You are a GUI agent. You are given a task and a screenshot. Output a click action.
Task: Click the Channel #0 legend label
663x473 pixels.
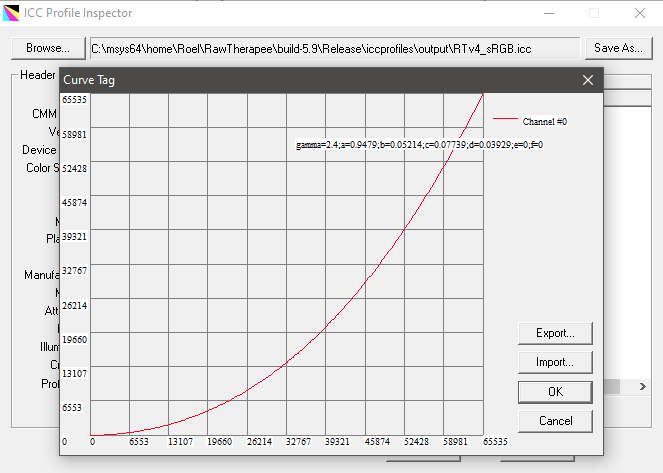[x=545, y=121]
